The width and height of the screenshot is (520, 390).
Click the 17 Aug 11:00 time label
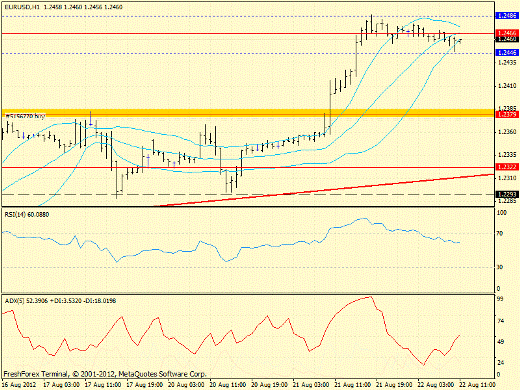[x=103, y=385]
